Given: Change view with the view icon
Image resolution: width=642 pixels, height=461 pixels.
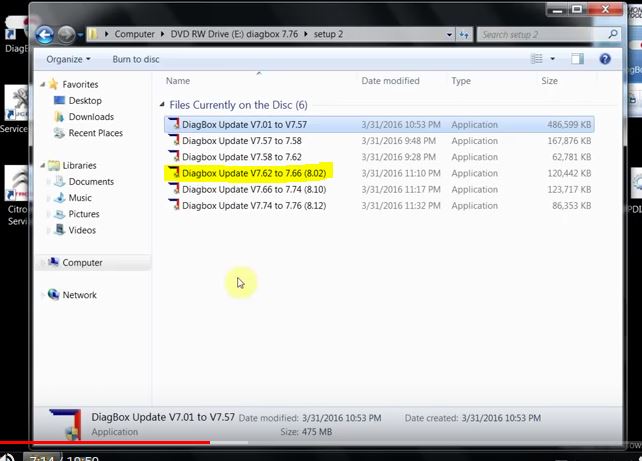Looking at the screenshot, I should pyautogui.click(x=536, y=59).
